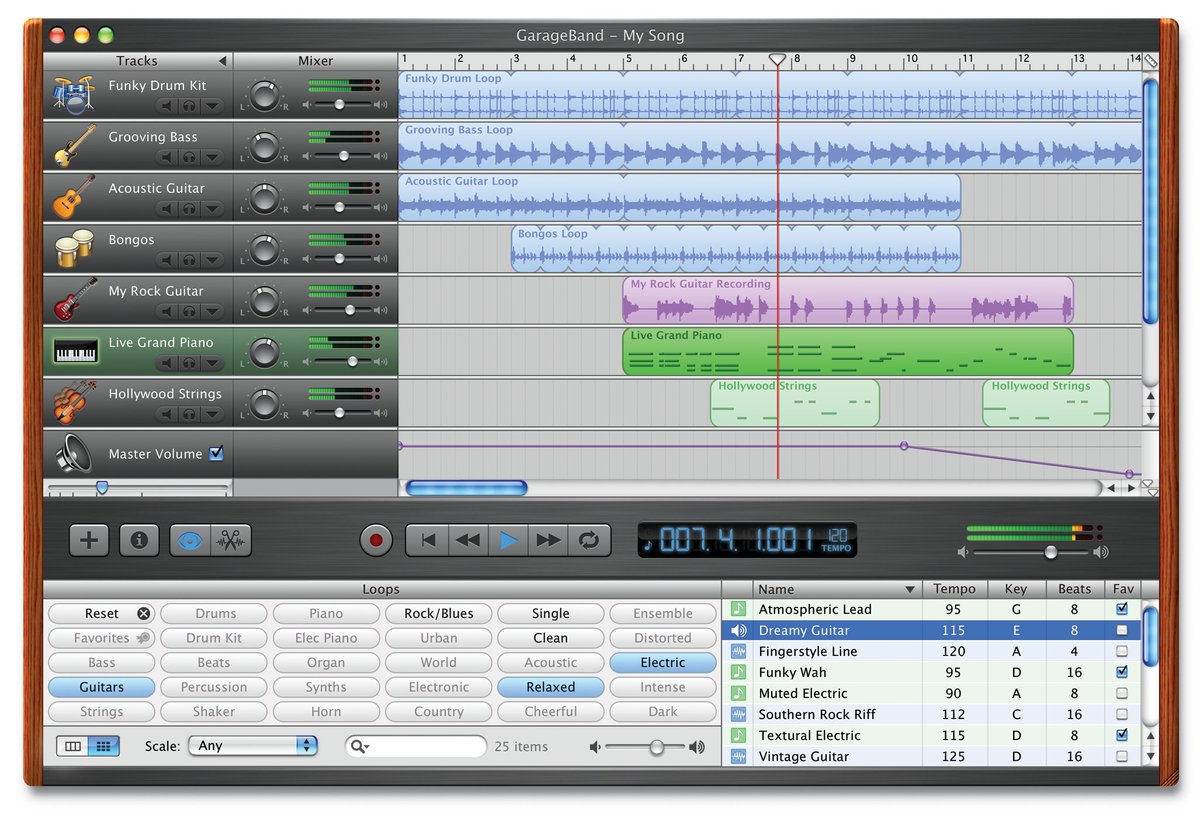Toggle the Loop Browser eye button
The height and width of the screenshot is (820, 1200).
pos(190,540)
